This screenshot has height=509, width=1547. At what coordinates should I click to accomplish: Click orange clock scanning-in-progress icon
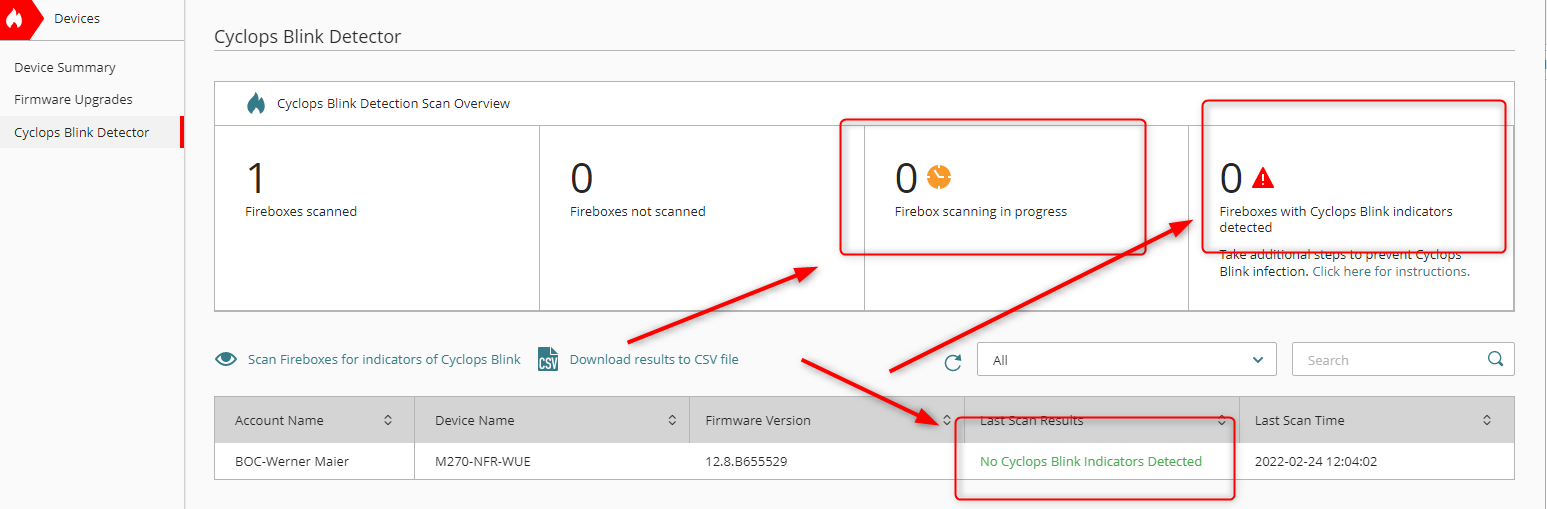coord(938,177)
